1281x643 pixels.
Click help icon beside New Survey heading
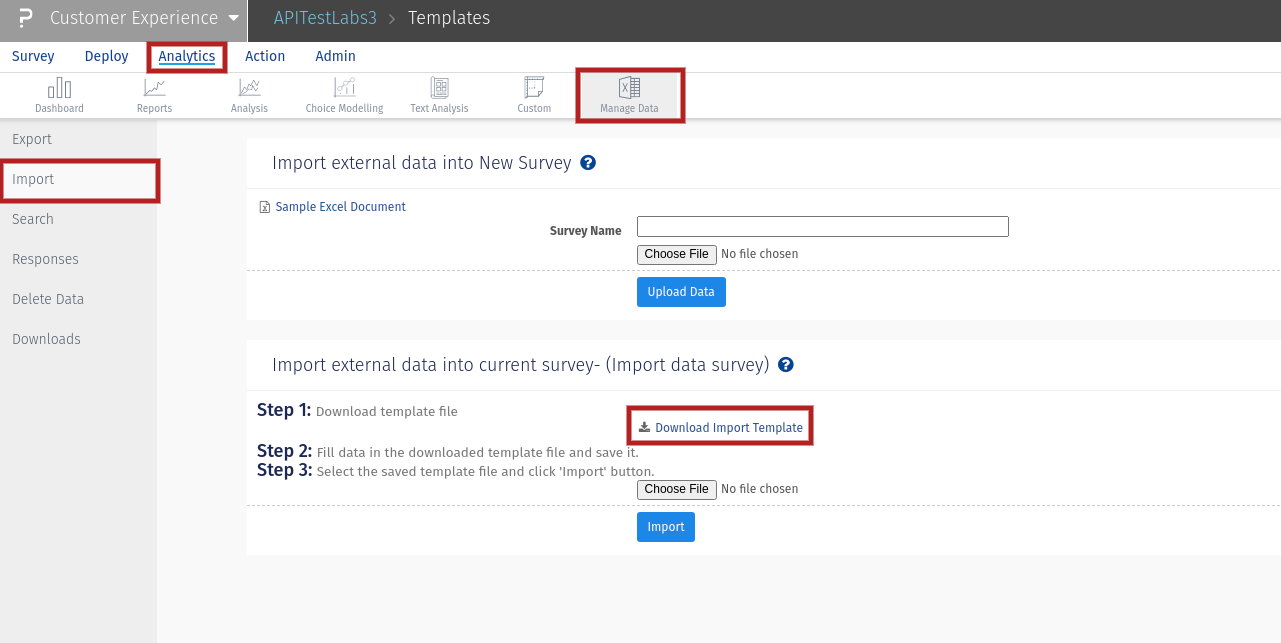coord(588,162)
